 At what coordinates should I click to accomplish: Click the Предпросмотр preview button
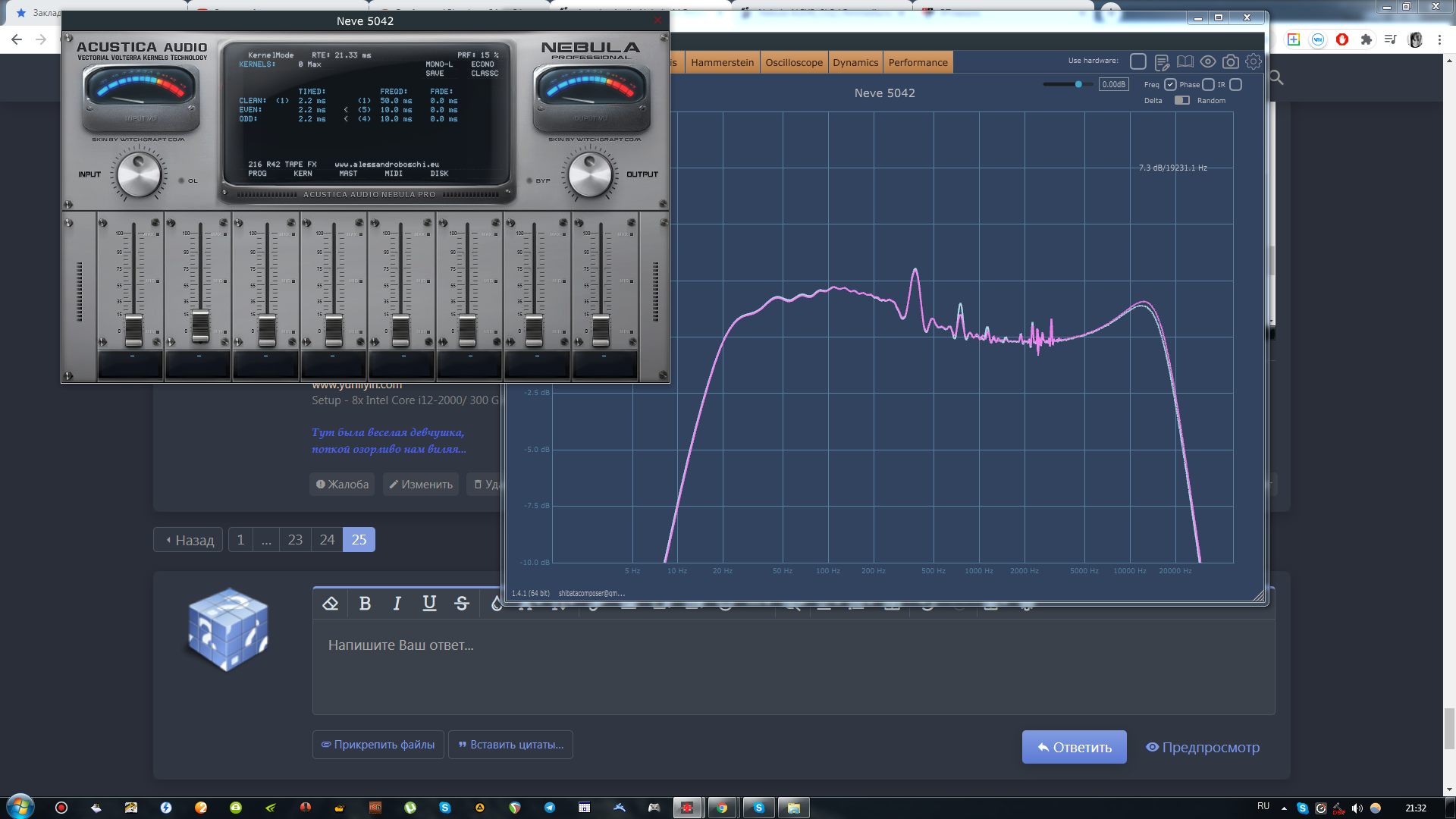point(1203,747)
